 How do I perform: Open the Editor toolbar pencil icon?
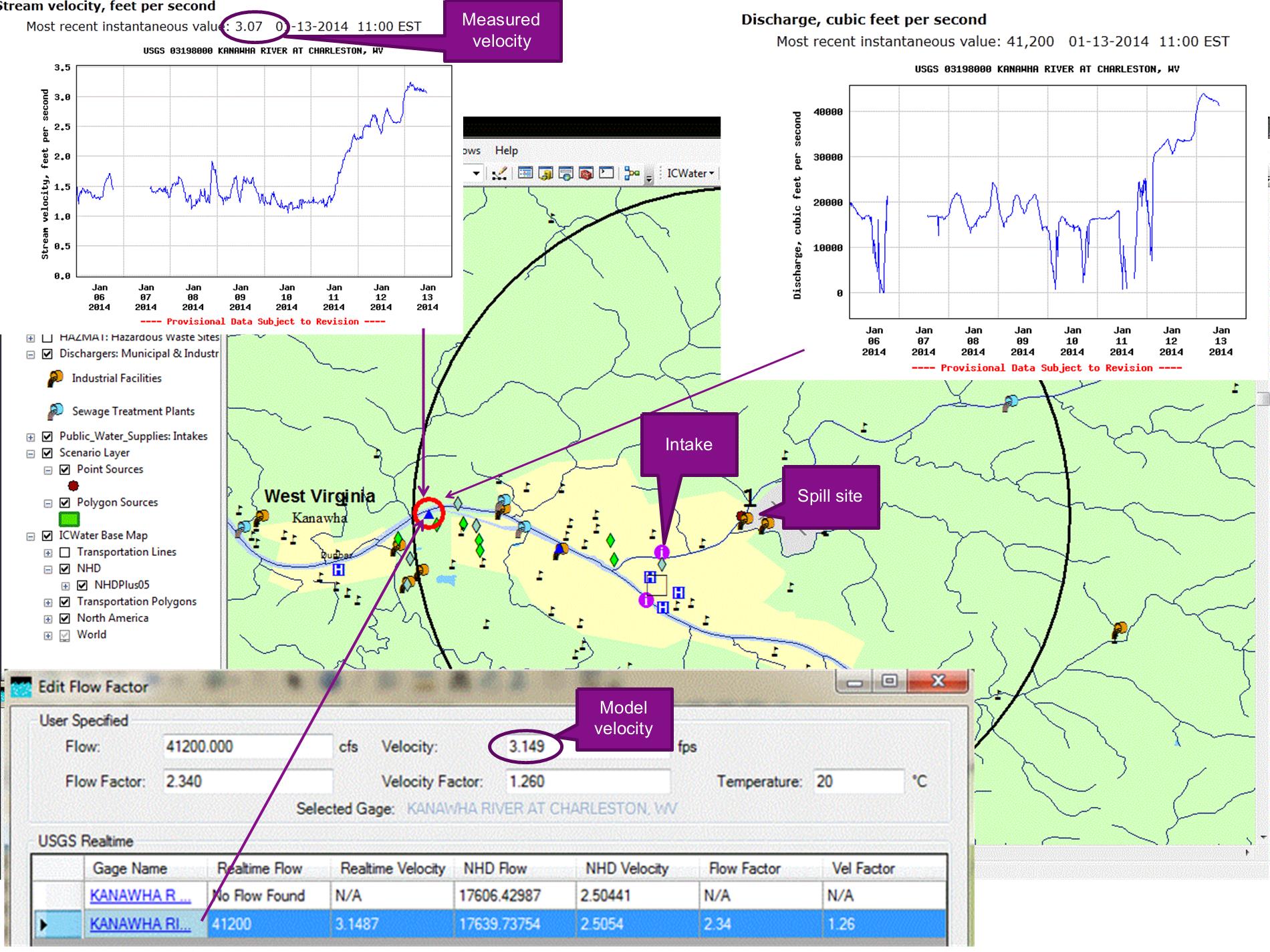click(499, 174)
